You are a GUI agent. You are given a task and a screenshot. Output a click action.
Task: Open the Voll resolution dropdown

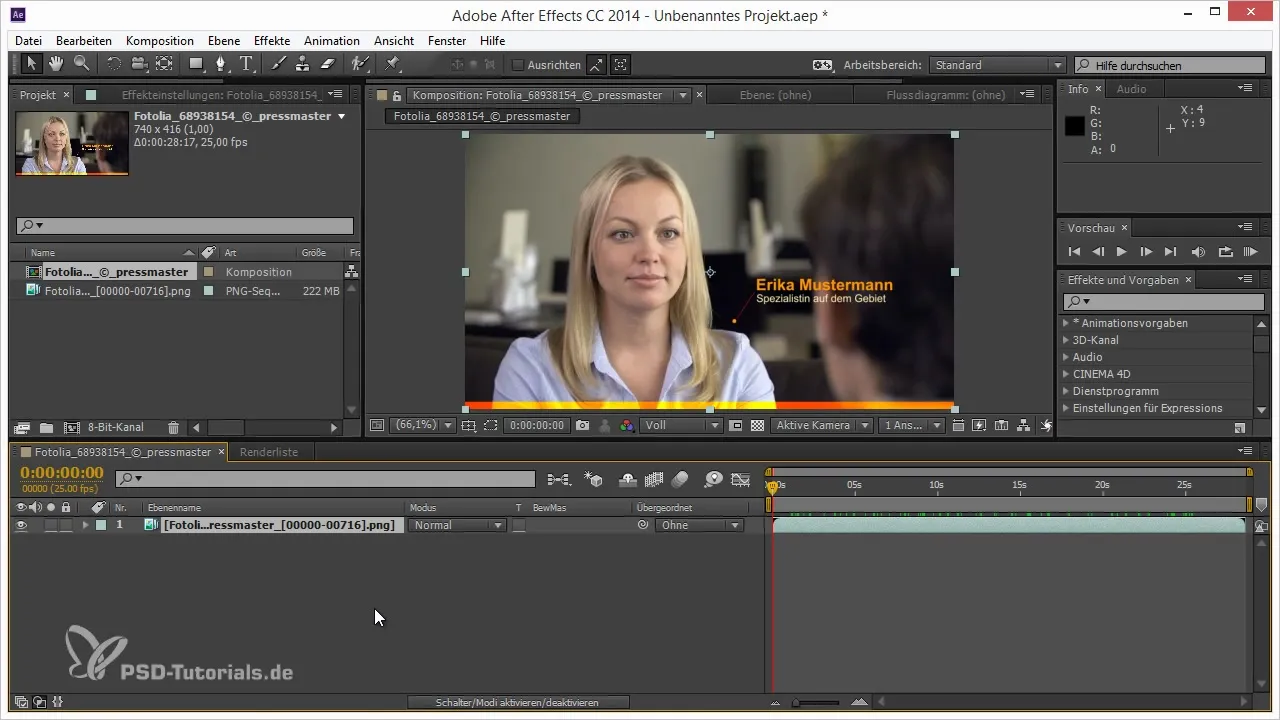[x=682, y=425]
